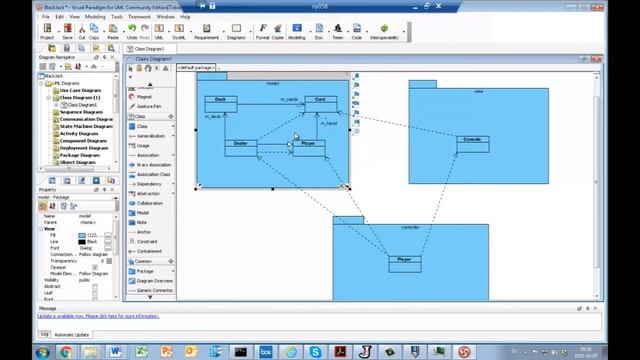Open the File menu

pyautogui.click(x=46, y=17)
